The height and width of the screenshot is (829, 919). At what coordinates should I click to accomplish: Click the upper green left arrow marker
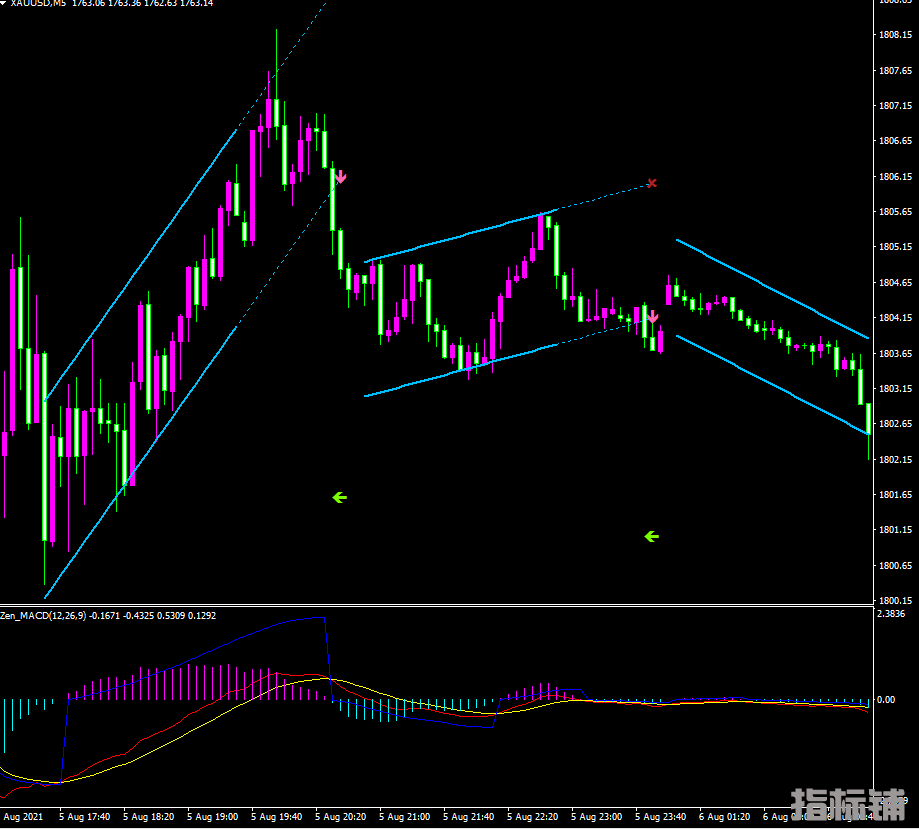(339, 497)
